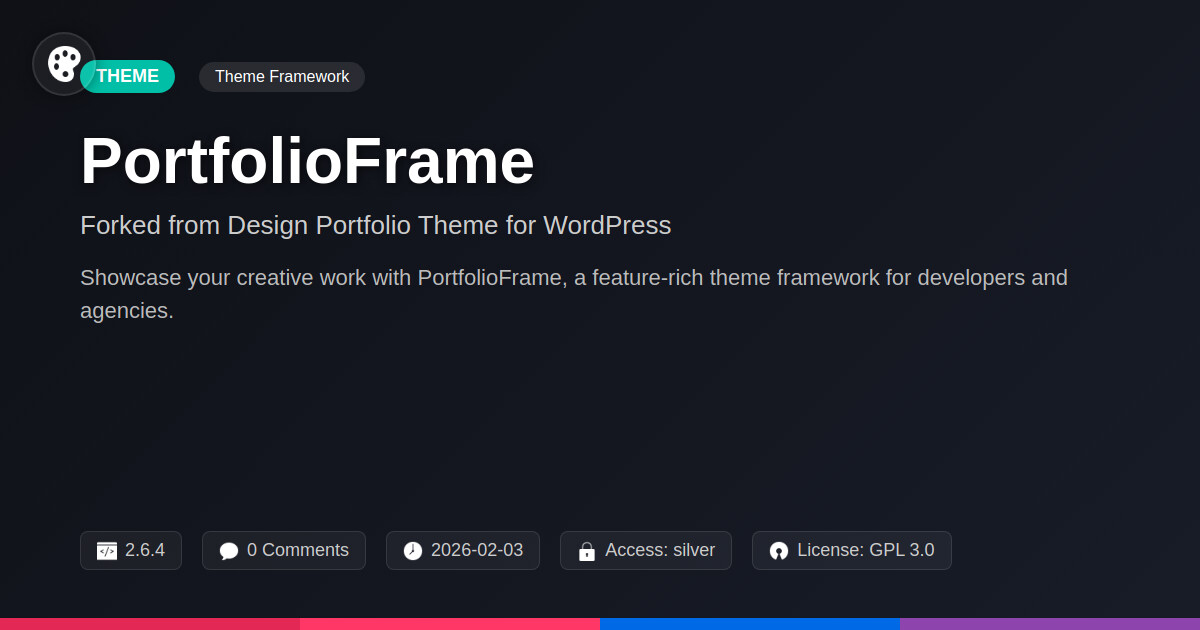
Task: Click the pink segment of bottom bar
Action: (x=450, y=624)
